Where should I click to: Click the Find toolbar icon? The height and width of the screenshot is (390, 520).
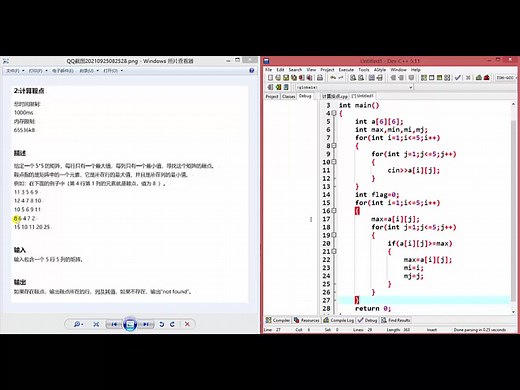(x=353, y=78)
